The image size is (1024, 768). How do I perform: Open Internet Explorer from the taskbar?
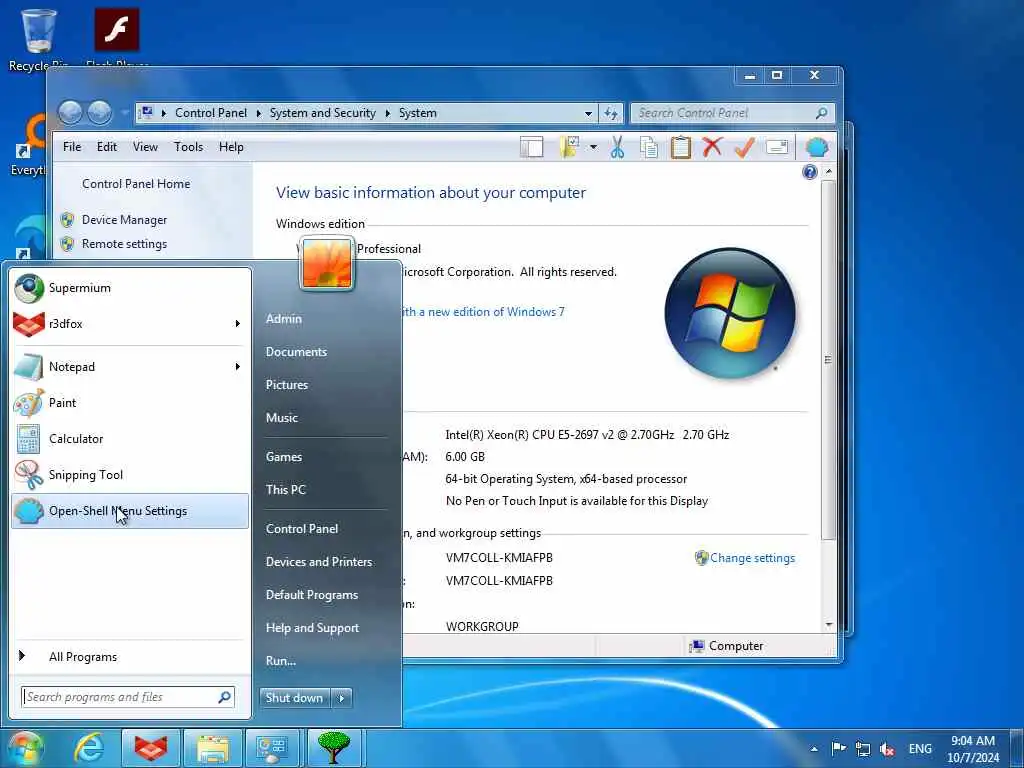click(89, 748)
